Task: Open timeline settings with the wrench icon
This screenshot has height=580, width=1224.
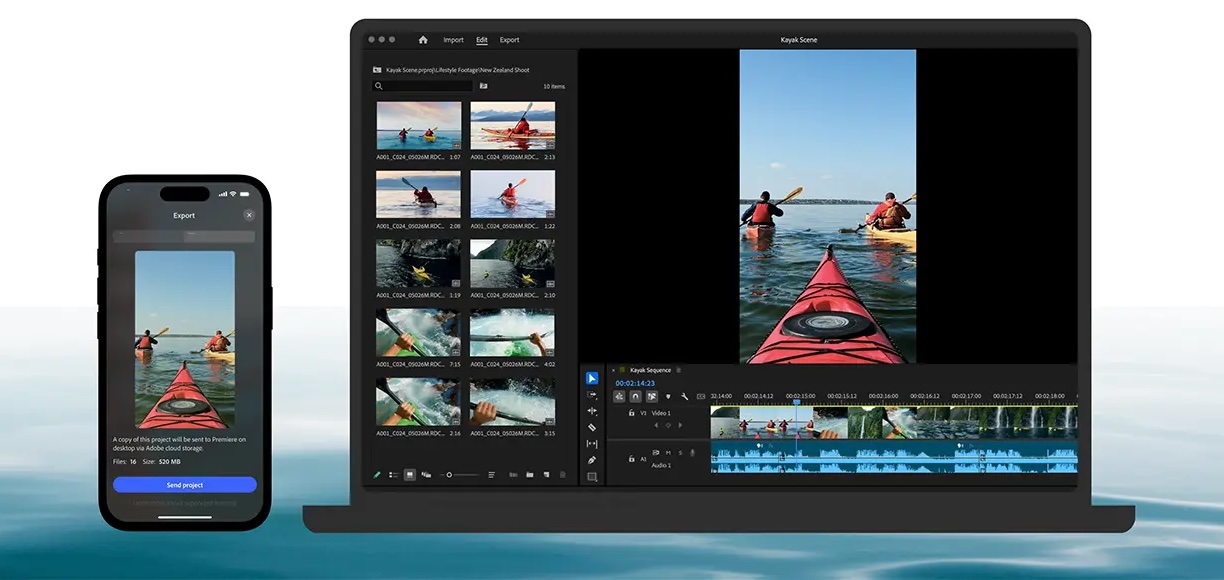Action: tap(685, 396)
